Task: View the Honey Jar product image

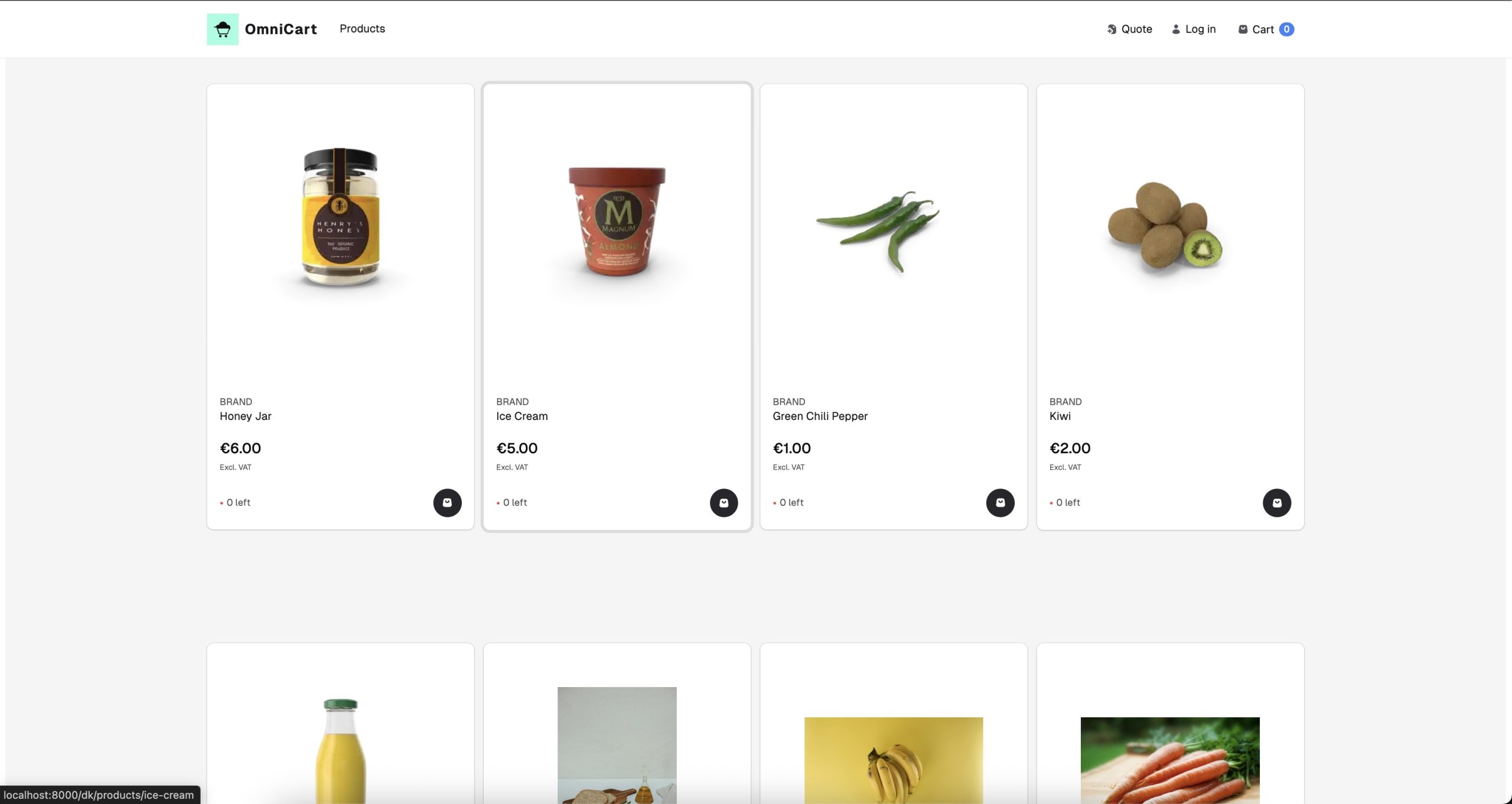Action: 340,217
